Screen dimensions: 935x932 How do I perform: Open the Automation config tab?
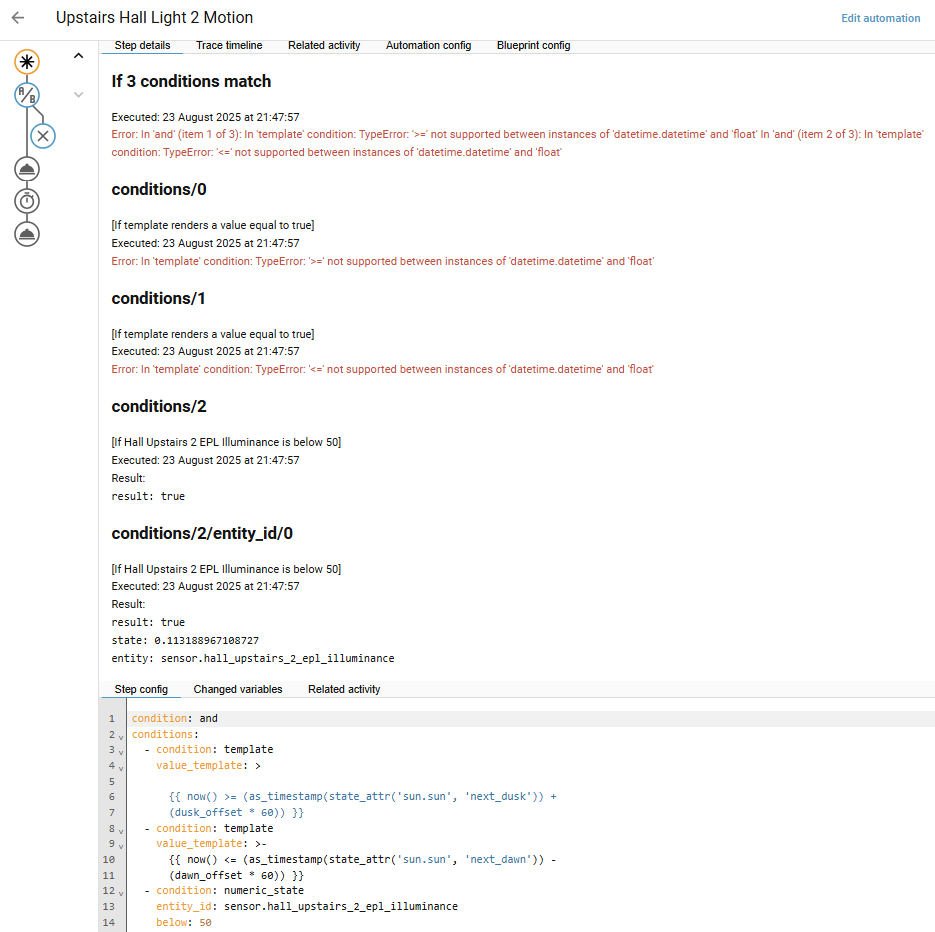(x=428, y=45)
